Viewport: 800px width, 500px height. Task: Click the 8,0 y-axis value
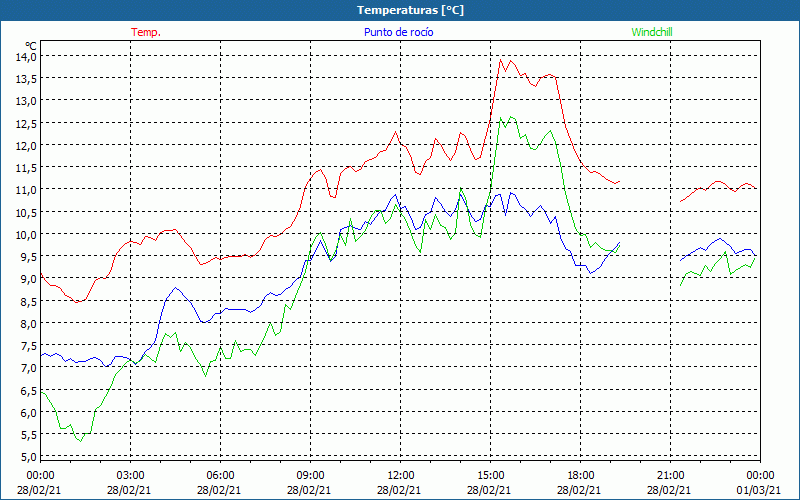tap(28, 323)
